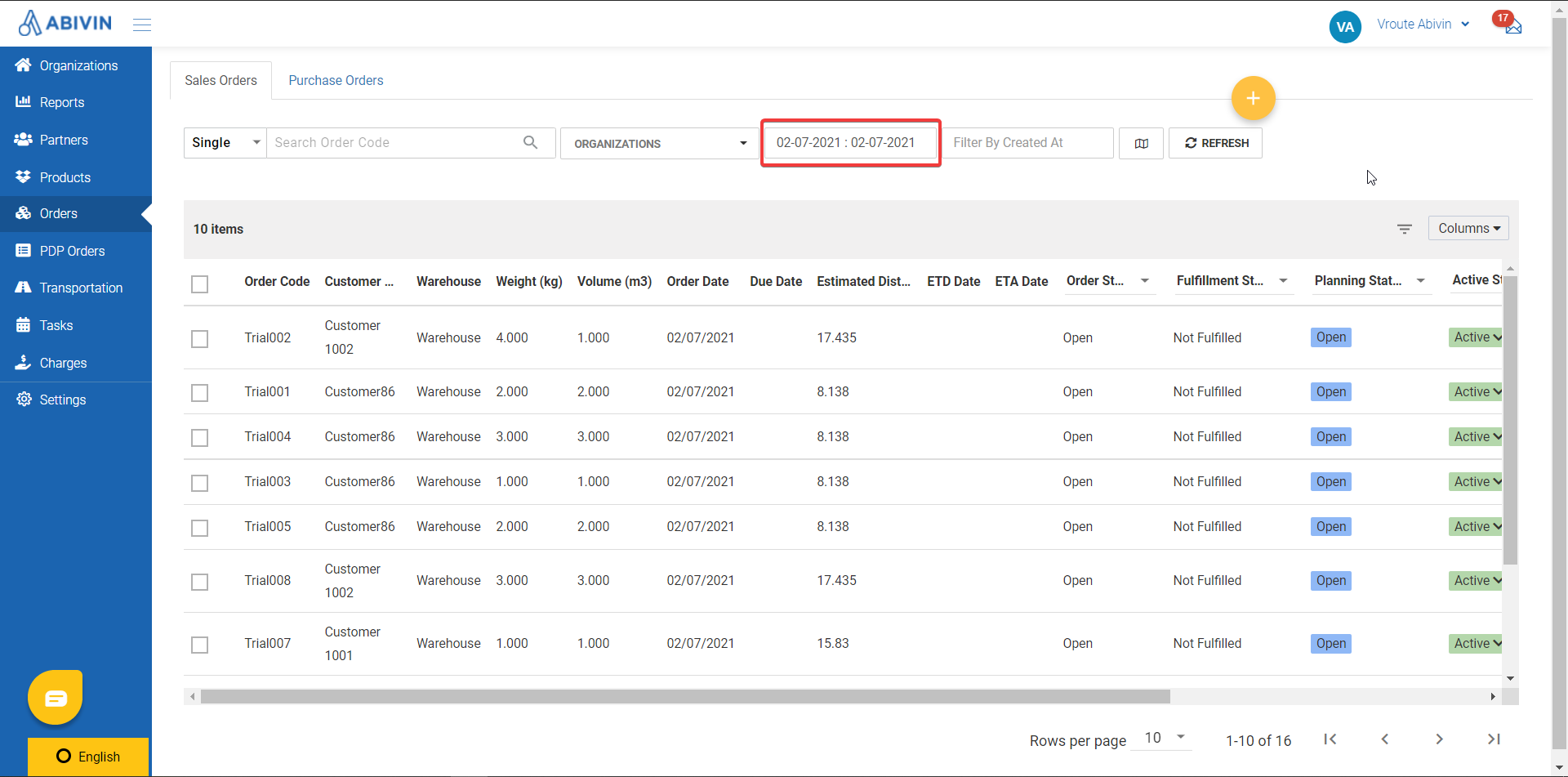Screen dimensions: 1568x777
Task: Go to the next page
Action: tap(1439, 739)
